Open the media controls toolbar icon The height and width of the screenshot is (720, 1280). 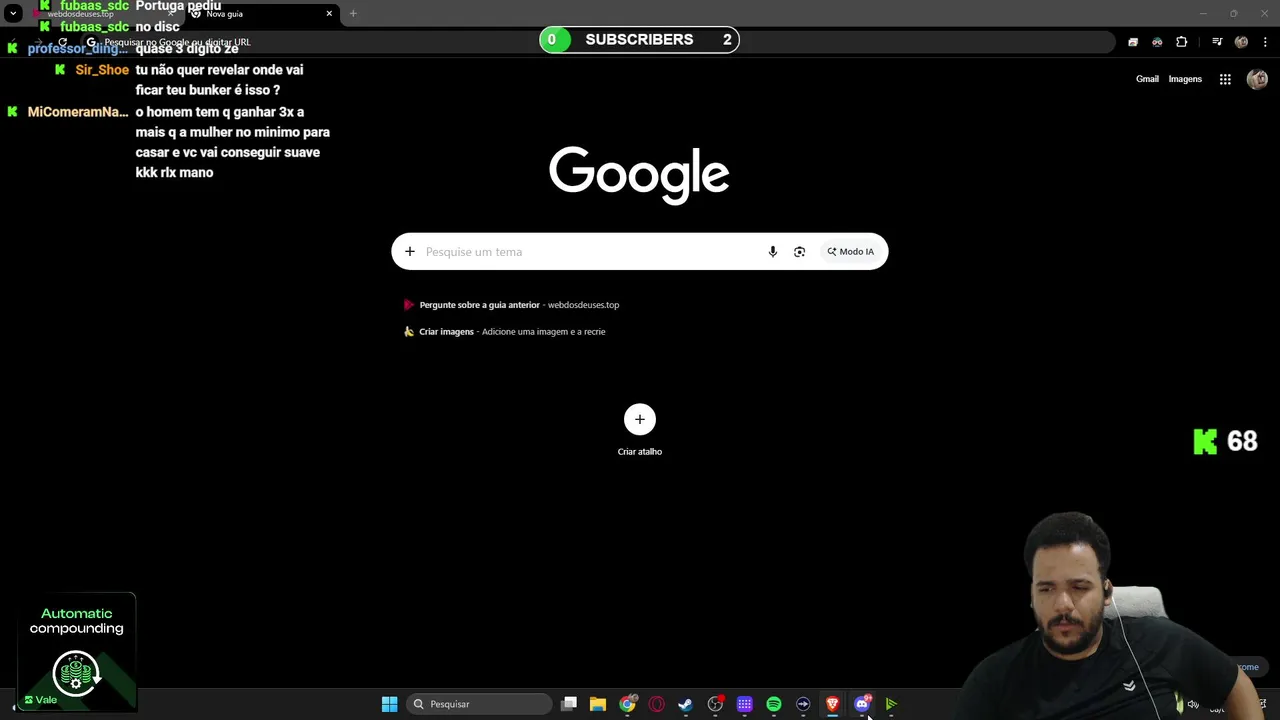click(1217, 42)
